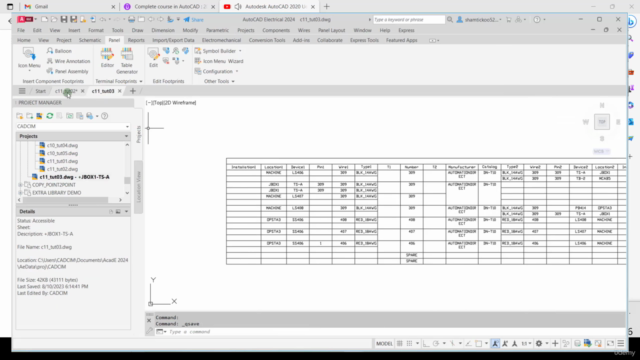Image resolution: width=640 pixels, height=360 pixels.
Task: Click the search magnifier icon in title bar
Action: click(450, 19)
